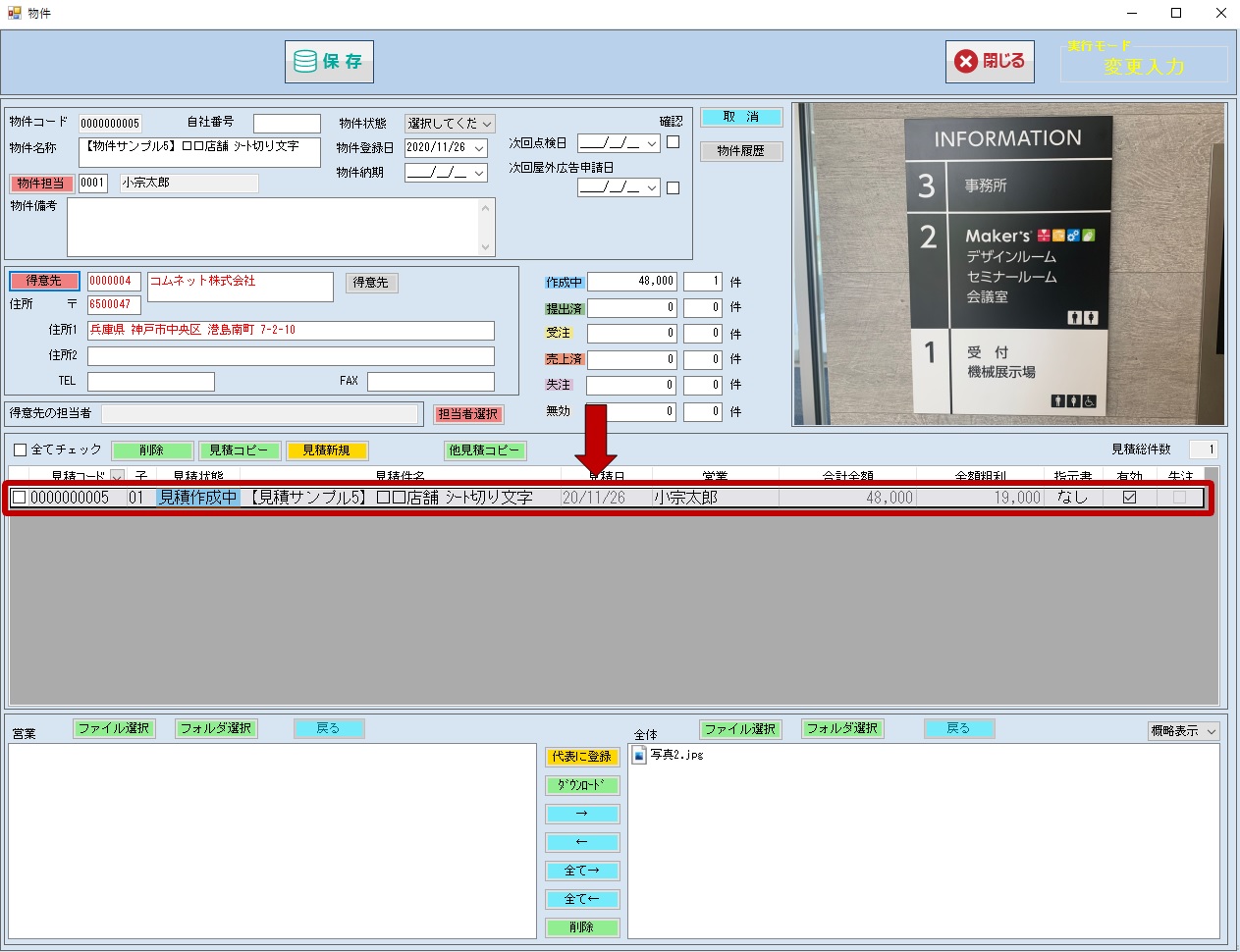Click the 物件コード input field
This screenshot has width=1240, height=952.
110,124
